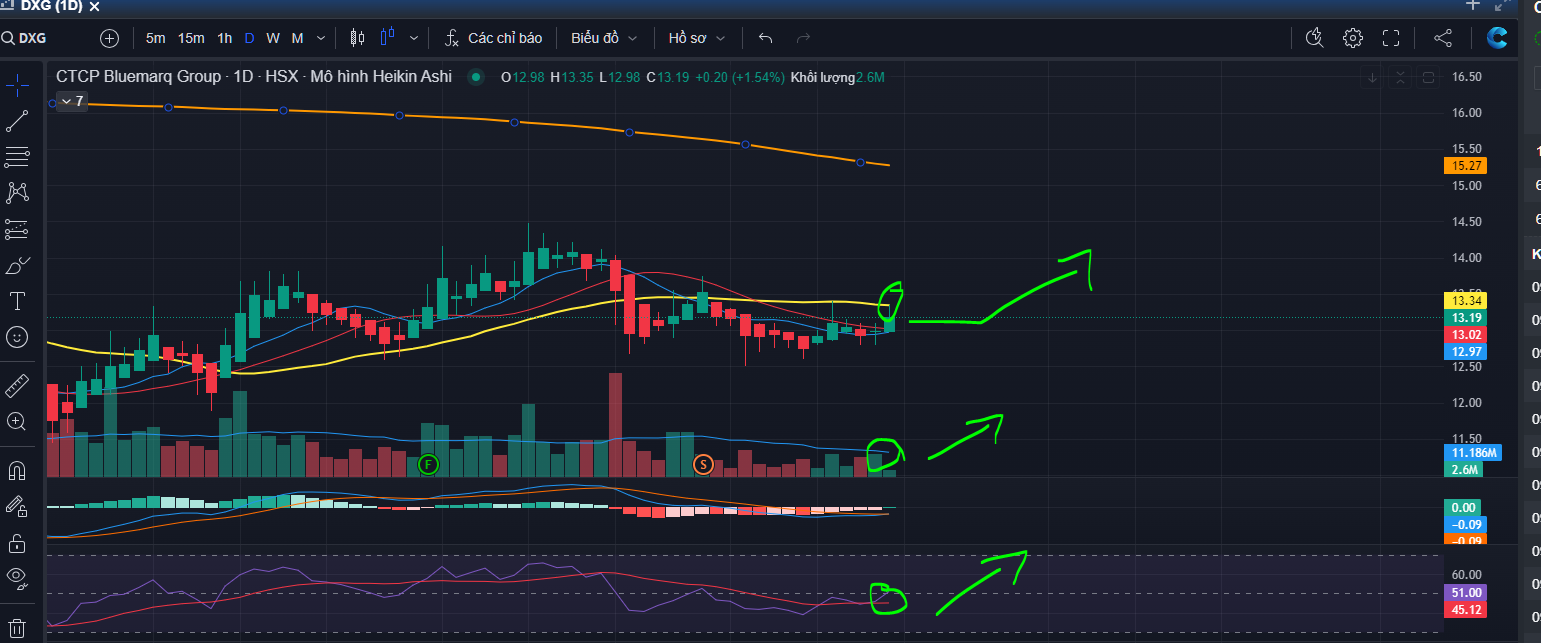This screenshot has height=643, width=1541.
Task: Open Các chỉ báo indicators menu
Action: pos(492,38)
